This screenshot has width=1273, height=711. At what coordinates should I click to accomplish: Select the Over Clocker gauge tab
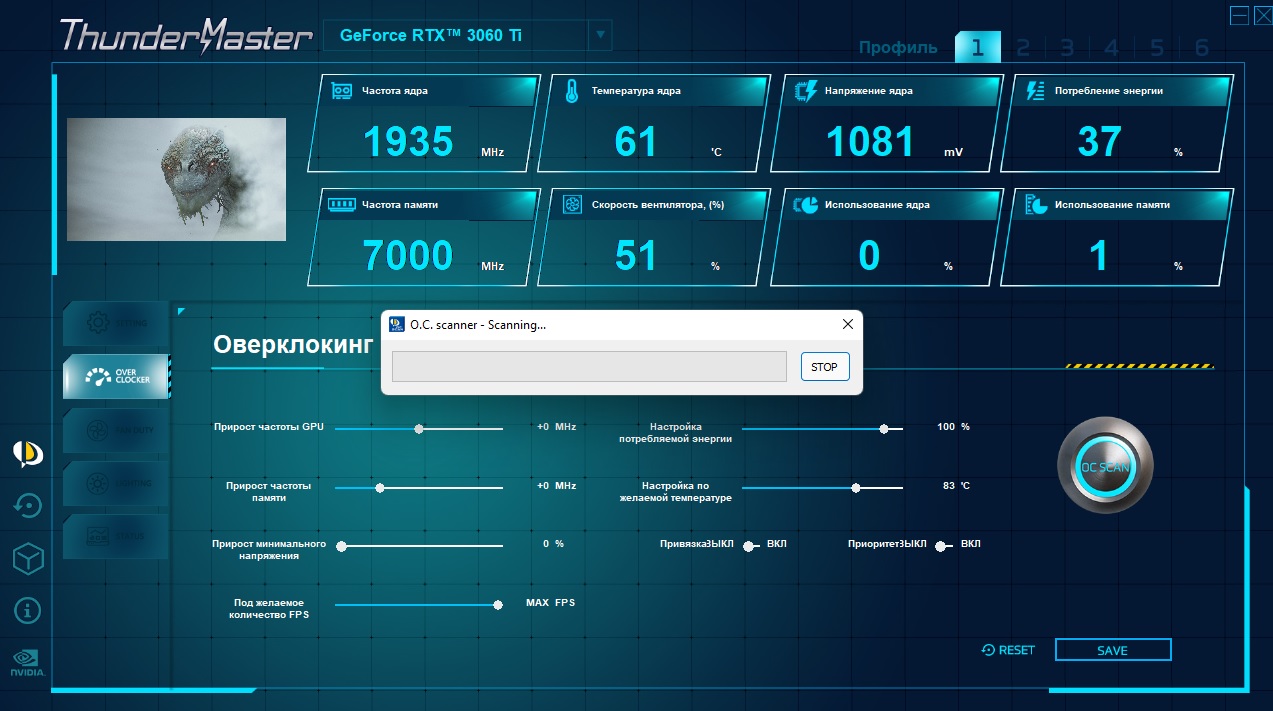pyautogui.click(x=116, y=377)
